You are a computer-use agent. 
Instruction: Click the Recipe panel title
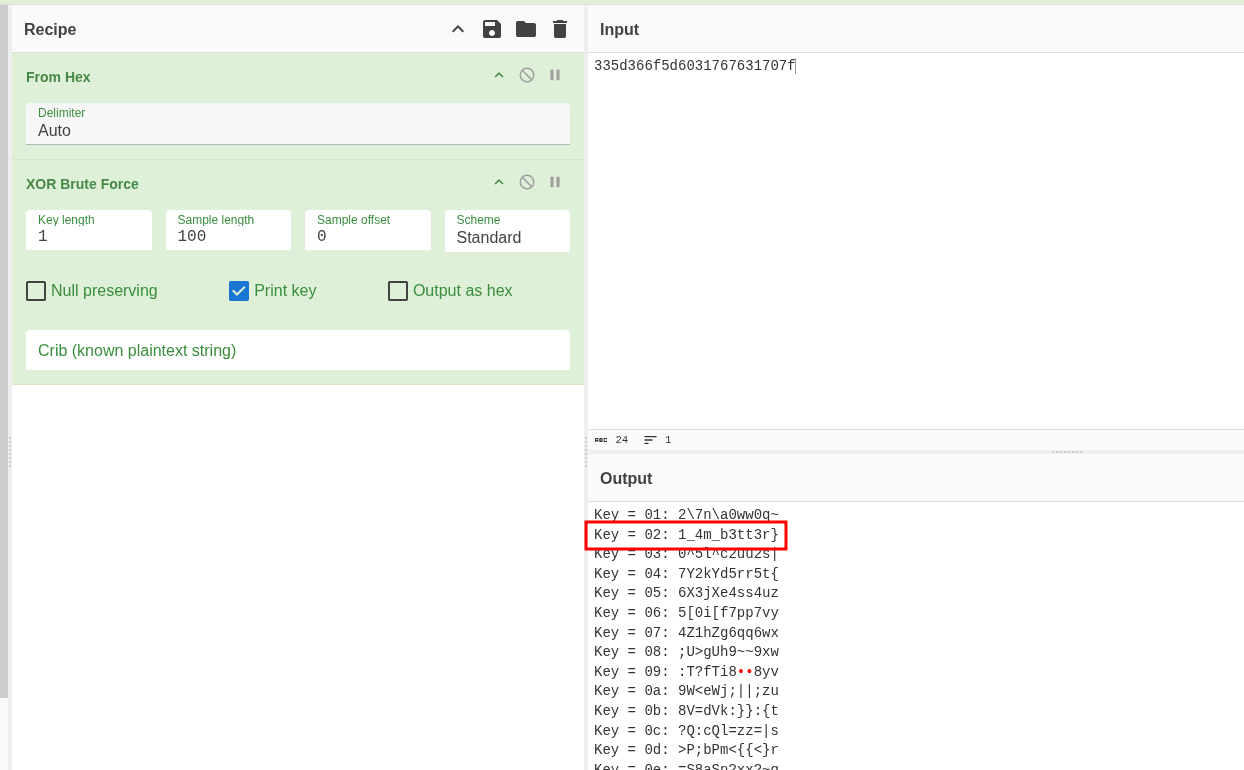point(50,30)
